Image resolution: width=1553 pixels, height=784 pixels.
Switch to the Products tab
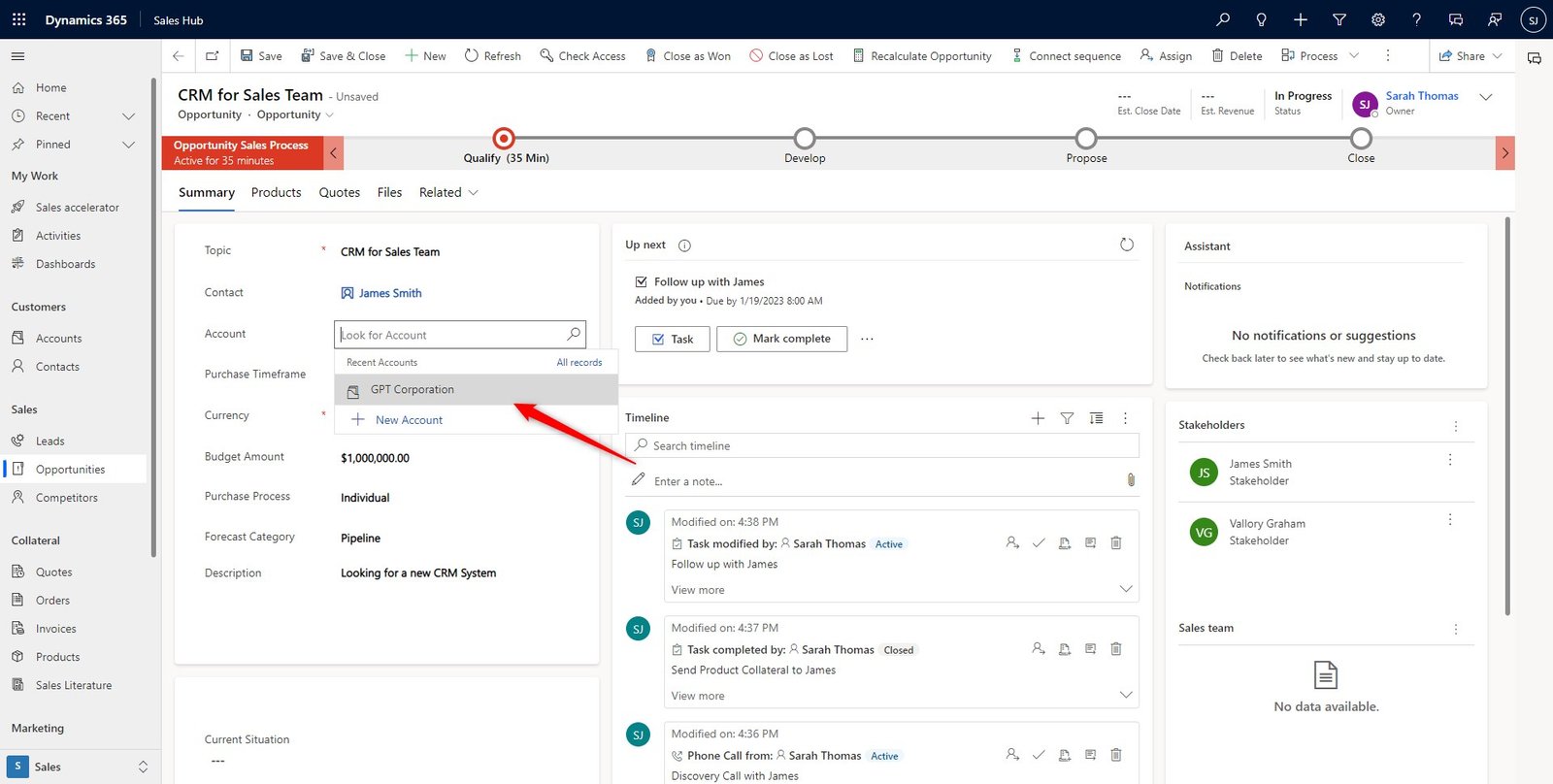[x=276, y=192]
